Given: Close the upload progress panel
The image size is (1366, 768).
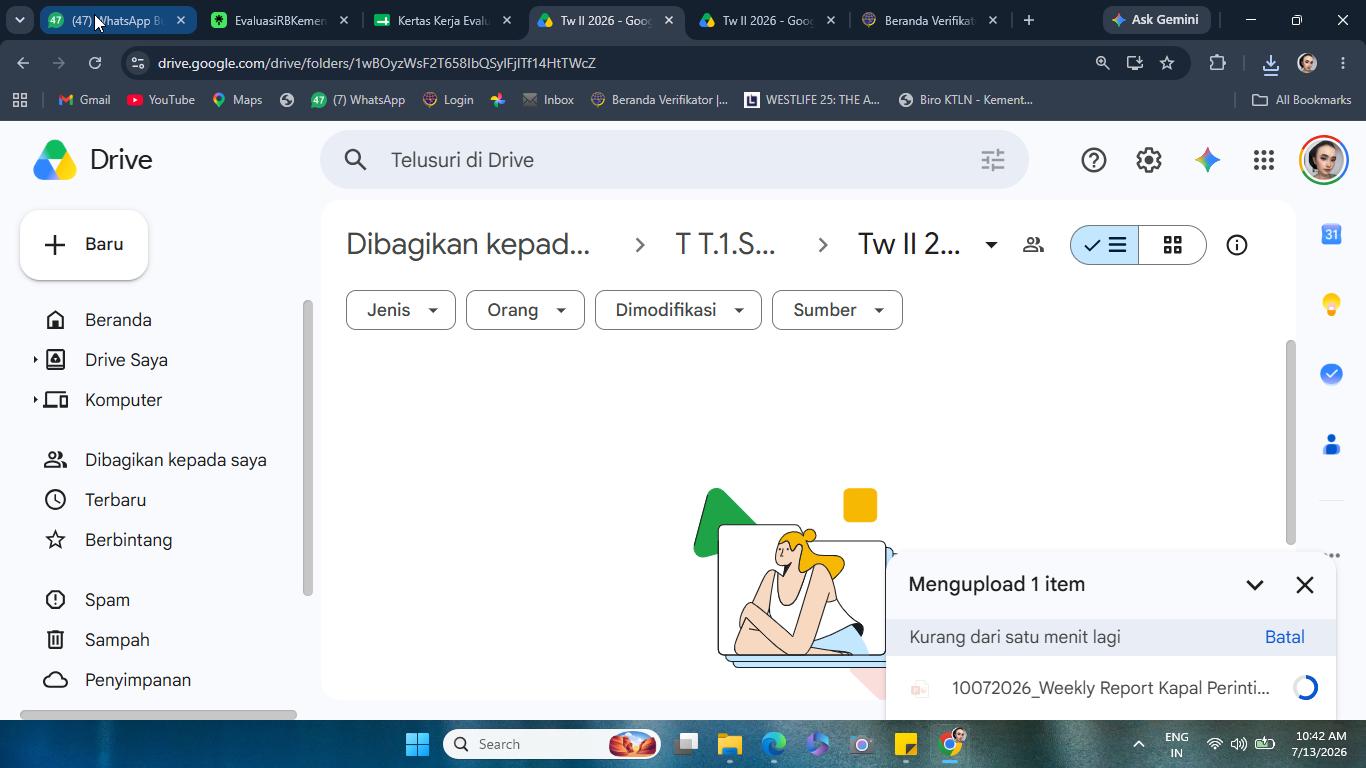Looking at the screenshot, I should click(1305, 585).
